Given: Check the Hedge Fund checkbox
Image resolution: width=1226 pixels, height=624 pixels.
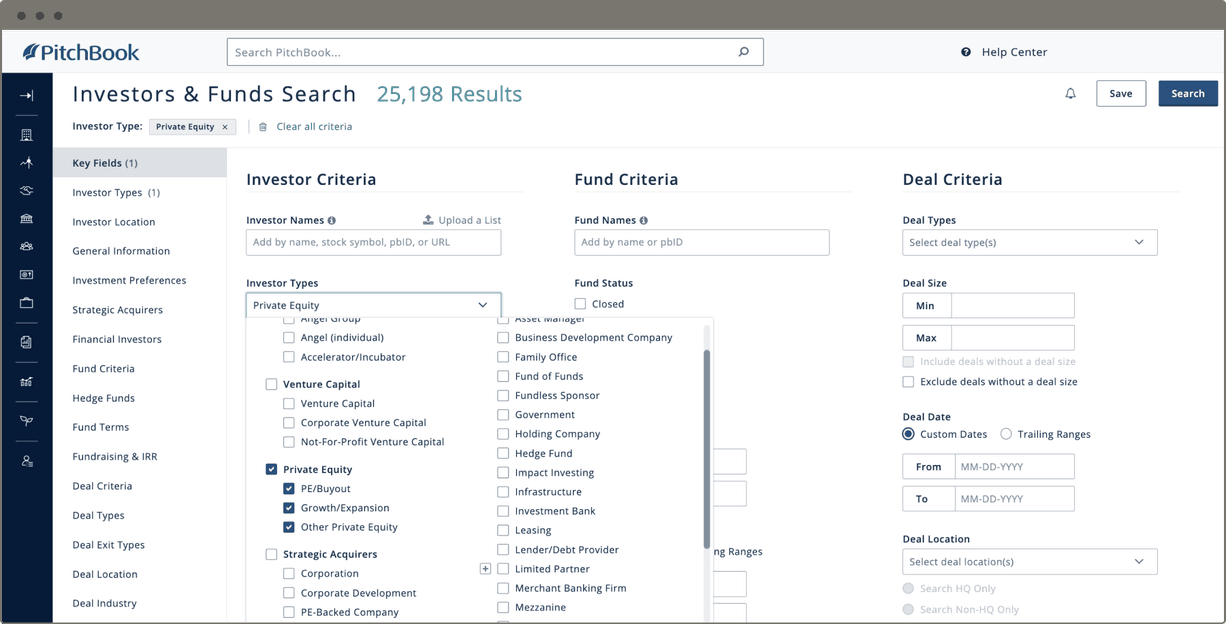Looking at the screenshot, I should [x=503, y=453].
